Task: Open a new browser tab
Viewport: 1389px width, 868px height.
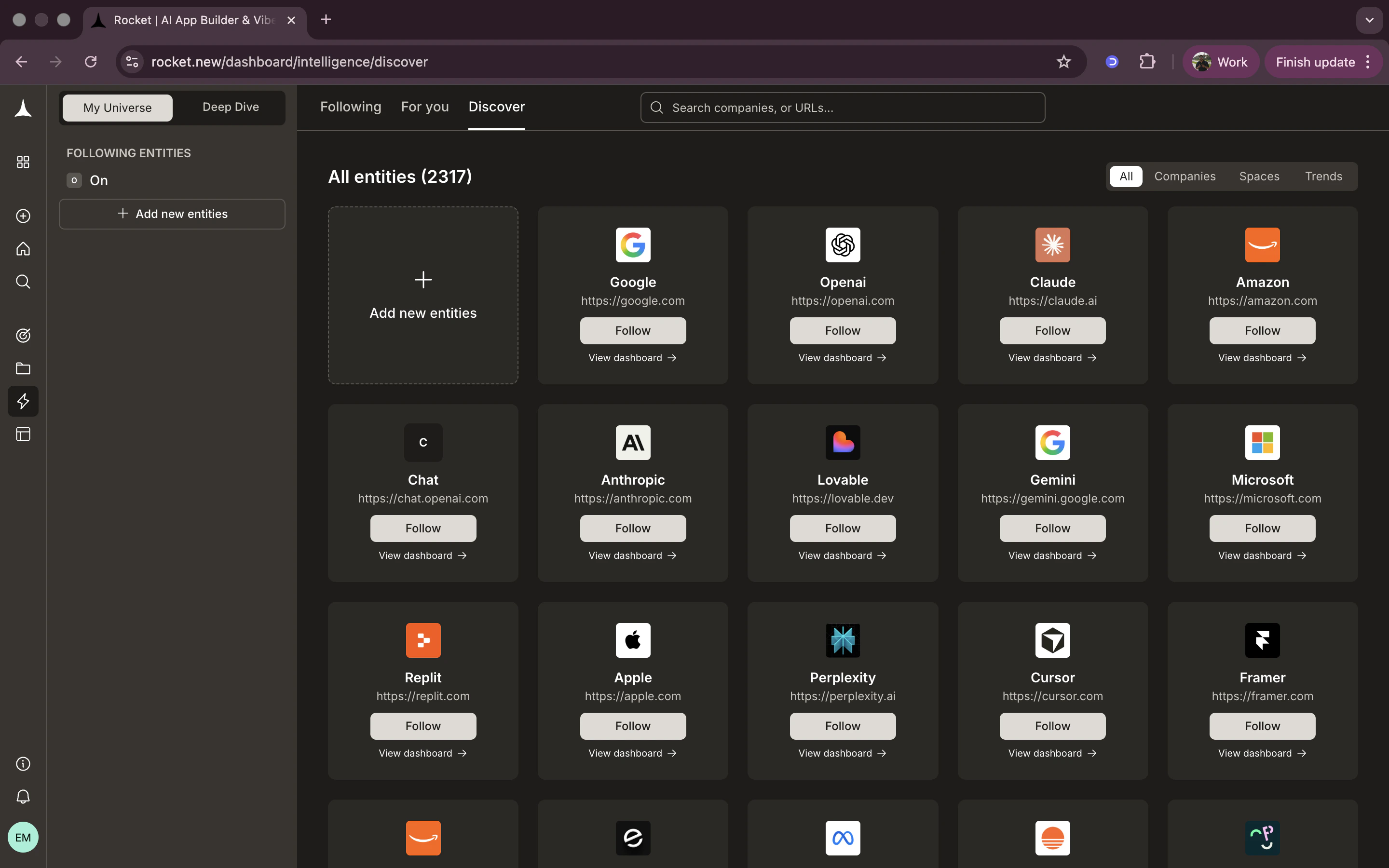Action: [x=326, y=19]
